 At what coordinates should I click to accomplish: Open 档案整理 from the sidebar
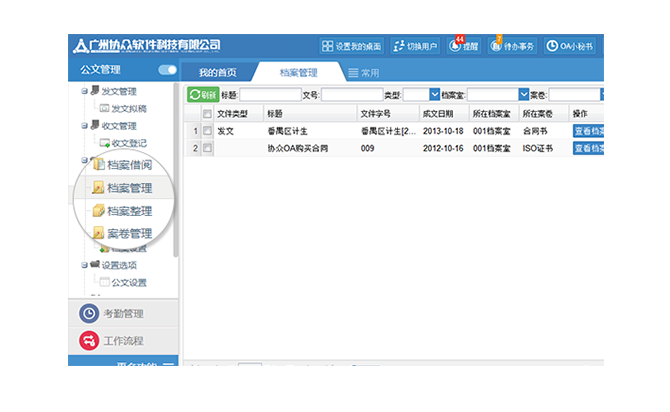coord(128,211)
